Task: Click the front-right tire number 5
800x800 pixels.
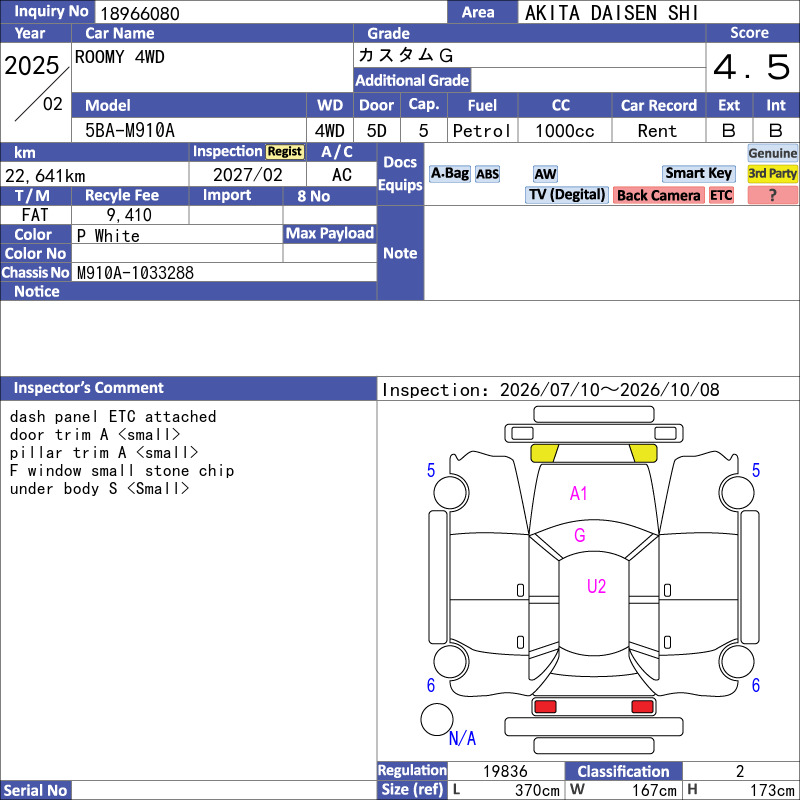Action: pyautogui.click(x=756, y=470)
